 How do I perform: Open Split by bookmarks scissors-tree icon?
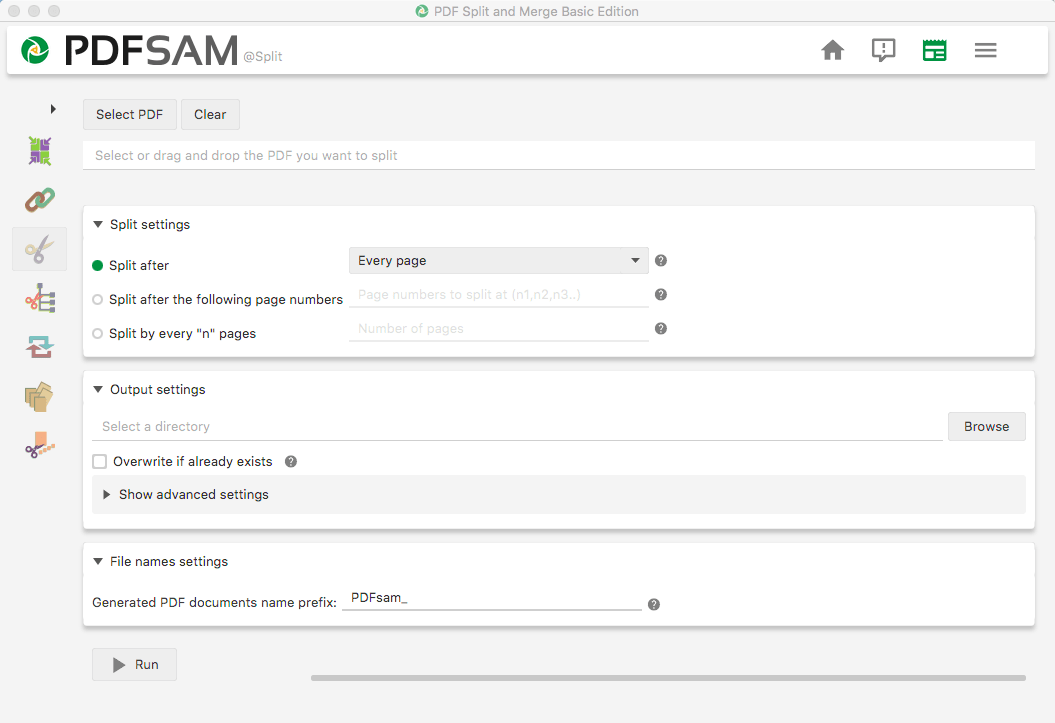39,298
